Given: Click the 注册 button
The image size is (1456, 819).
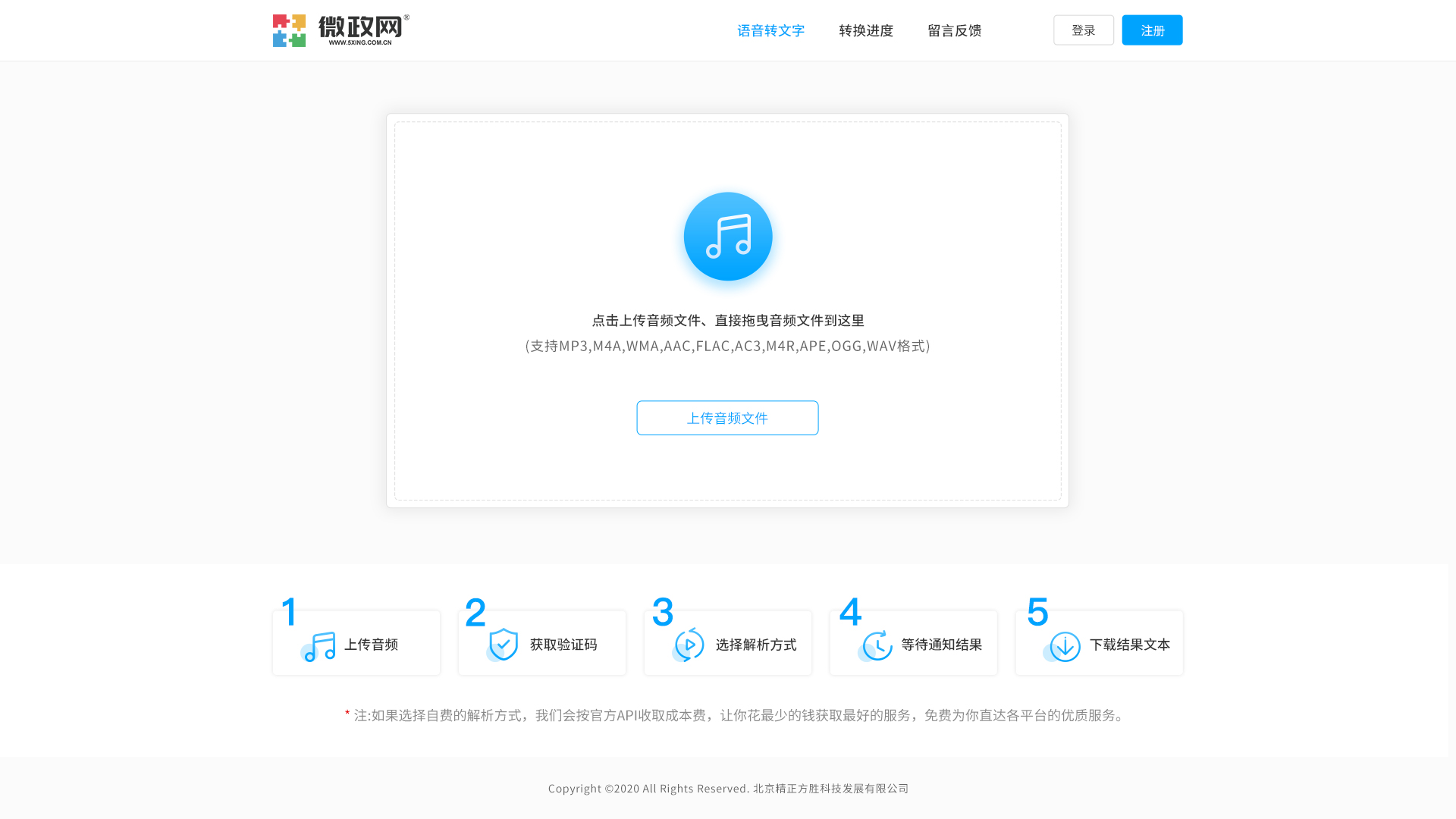Looking at the screenshot, I should point(1152,30).
